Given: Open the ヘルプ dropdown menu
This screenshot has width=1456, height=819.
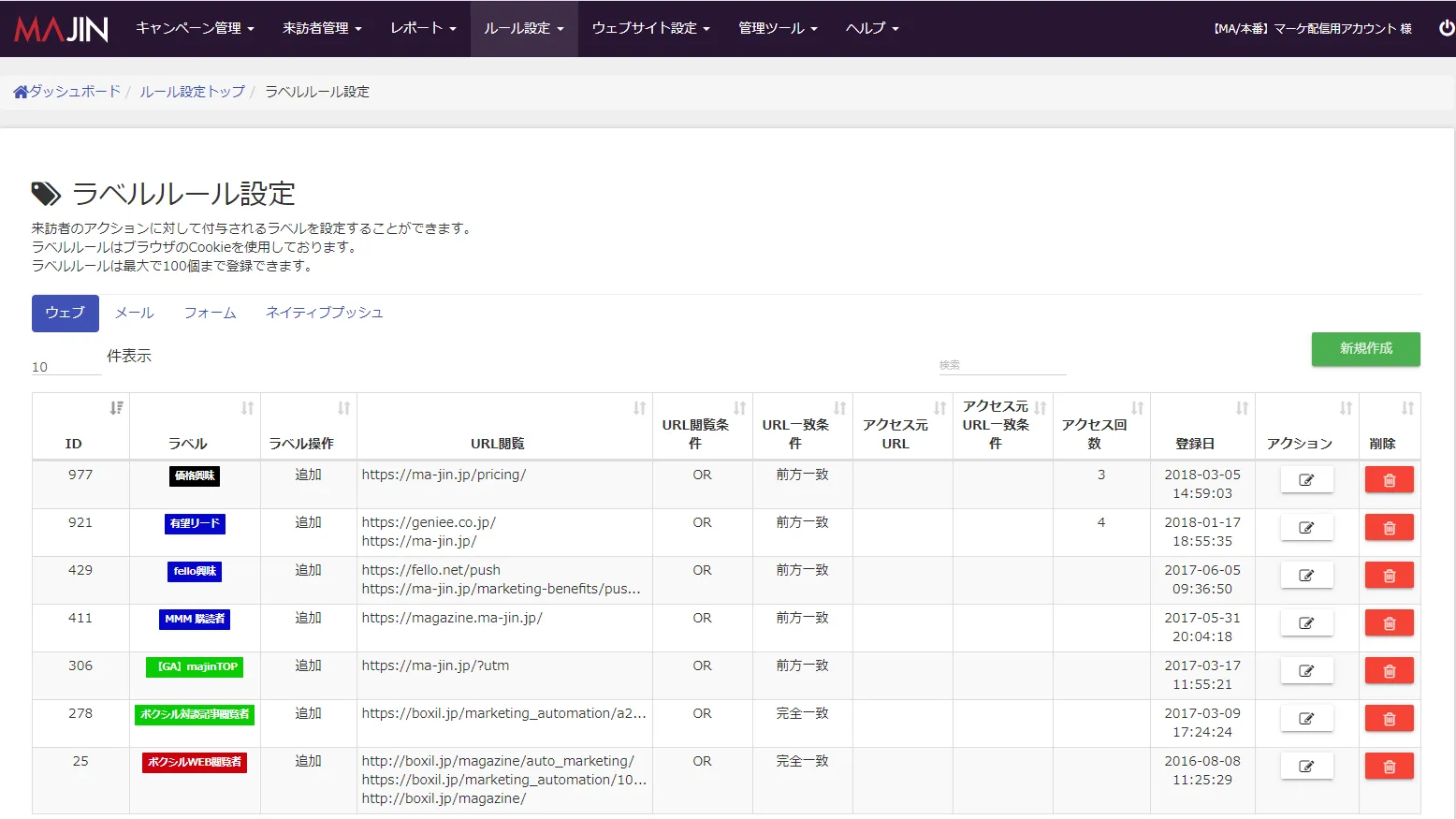Looking at the screenshot, I should tap(872, 28).
